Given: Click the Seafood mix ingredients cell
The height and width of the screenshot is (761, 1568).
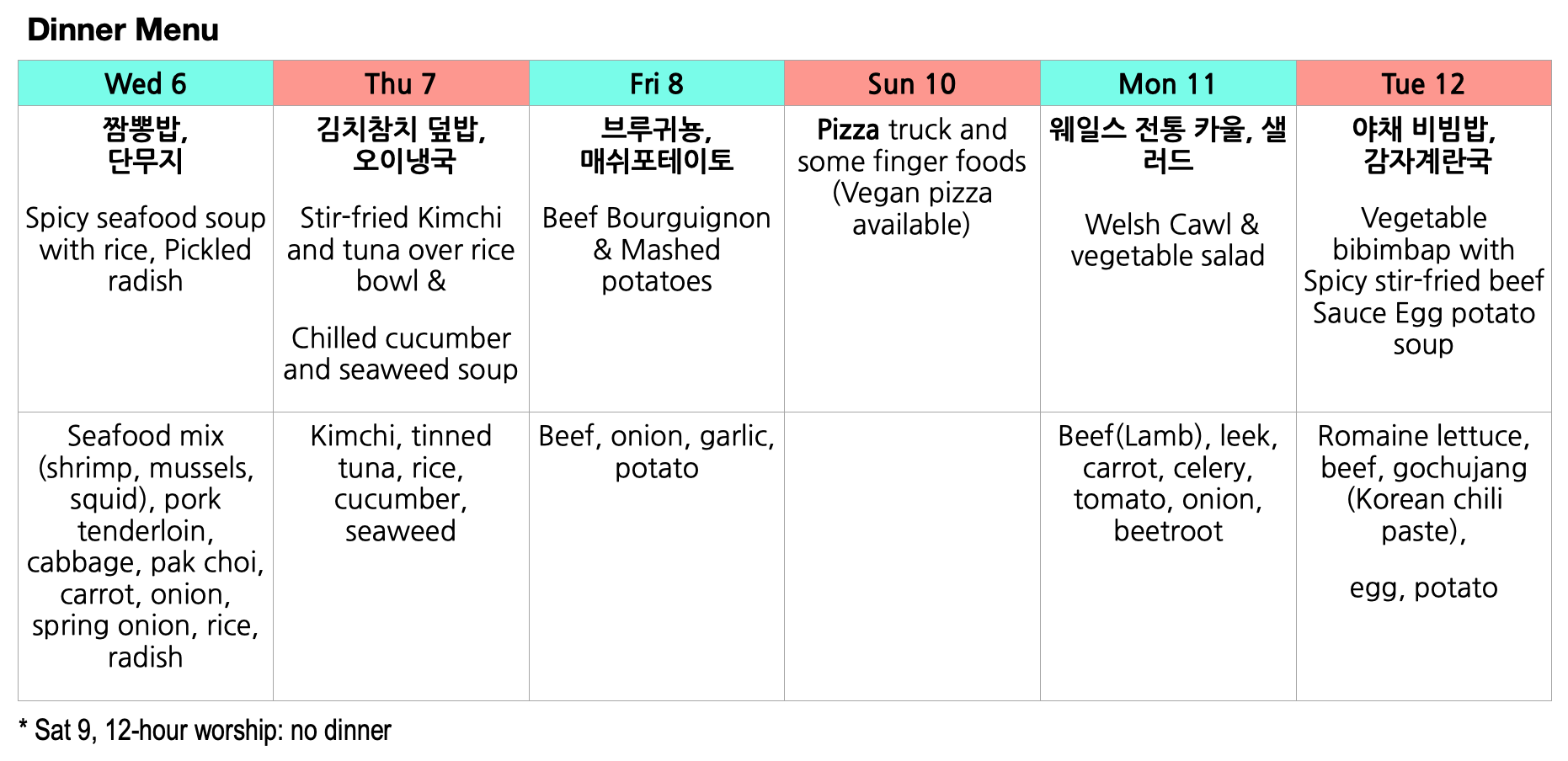Looking at the screenshot, I should coord(146,556).
